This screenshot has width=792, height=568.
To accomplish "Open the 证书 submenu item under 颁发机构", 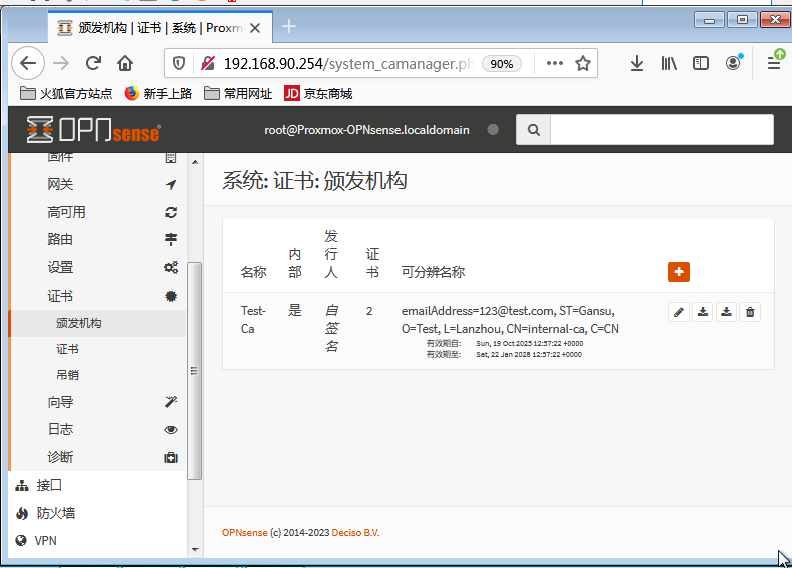I will [68, 349].
